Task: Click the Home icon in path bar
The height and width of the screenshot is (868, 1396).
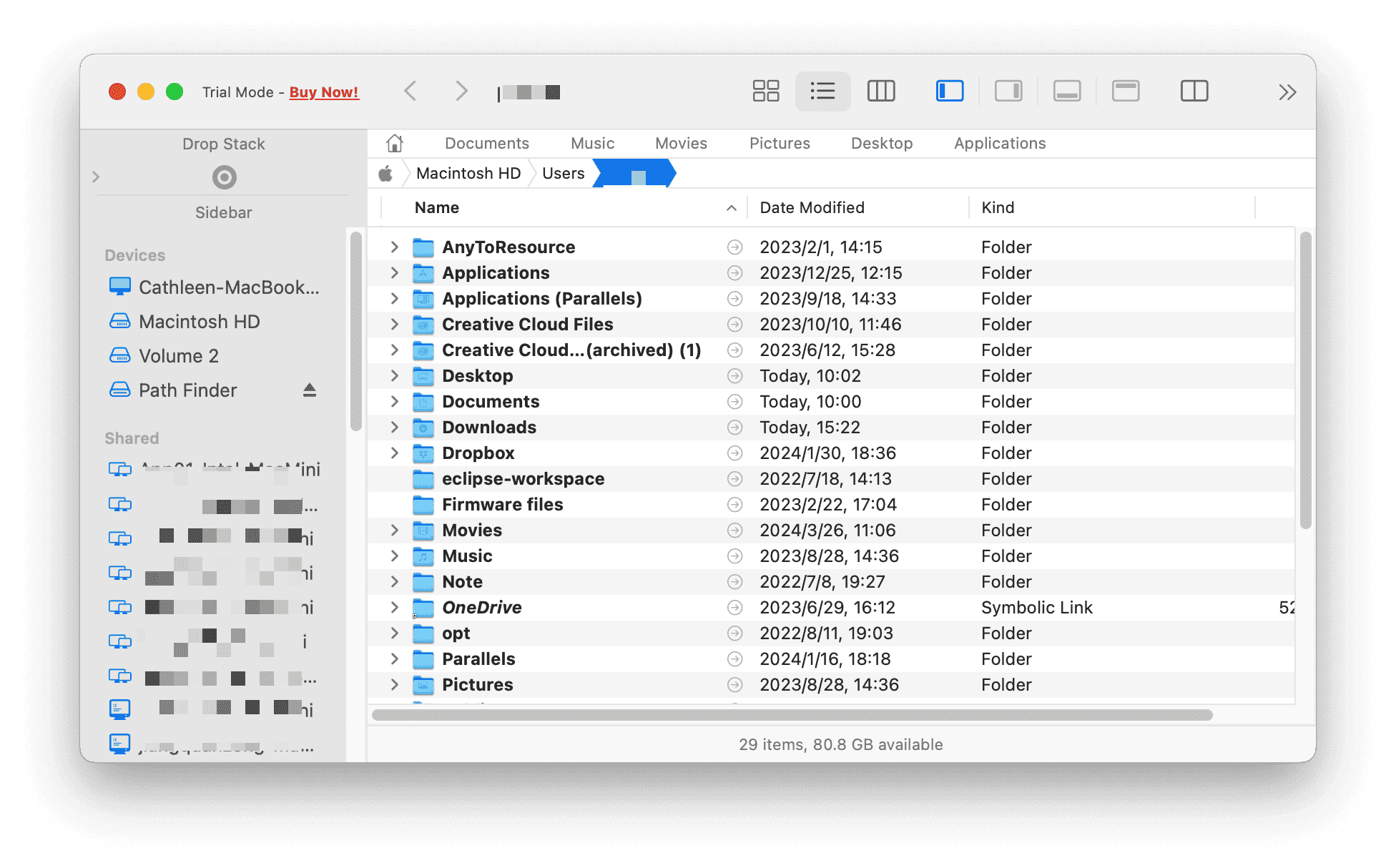Action: point(394,143)
